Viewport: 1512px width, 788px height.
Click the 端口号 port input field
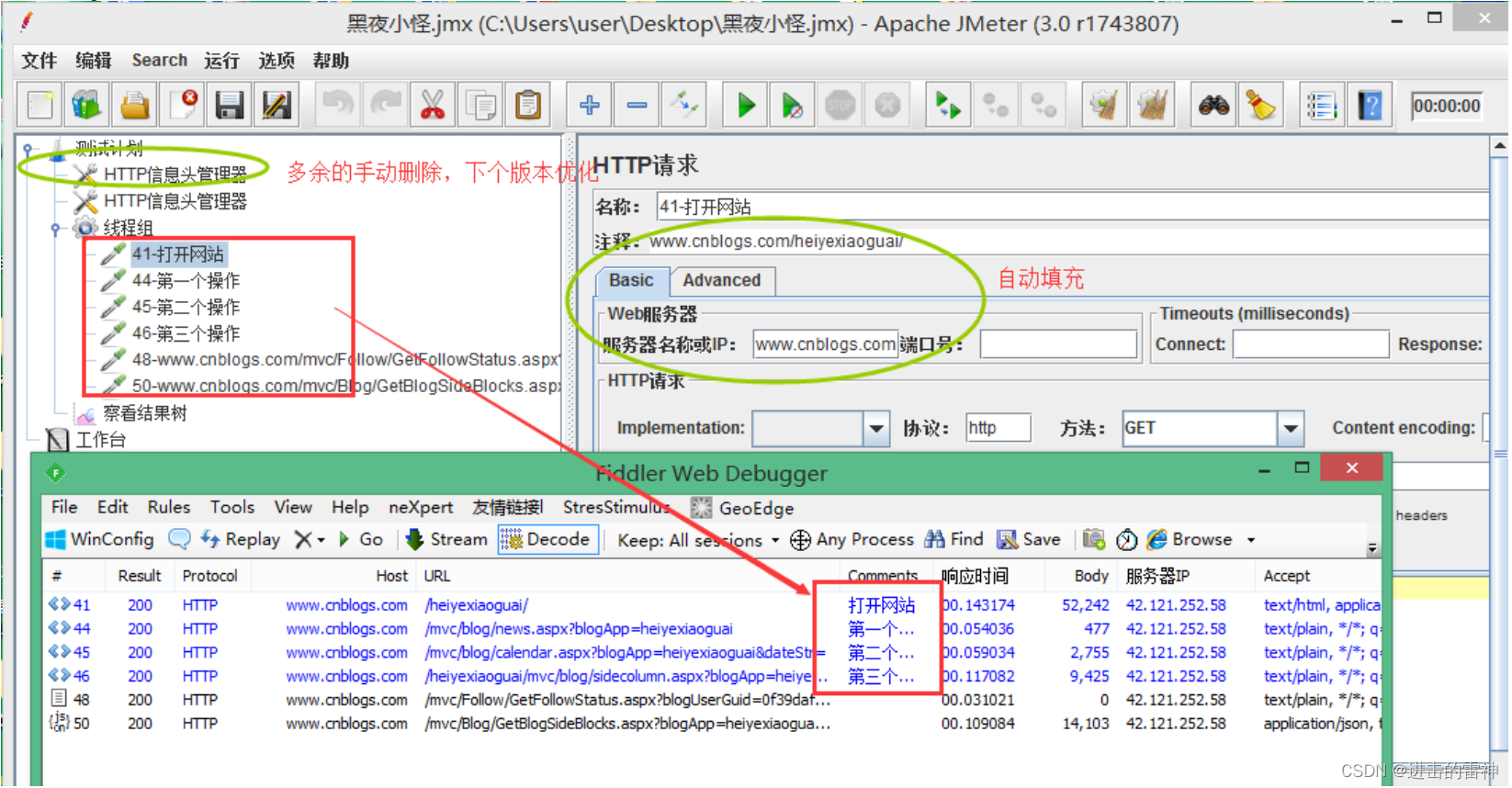click(1058, 344)
